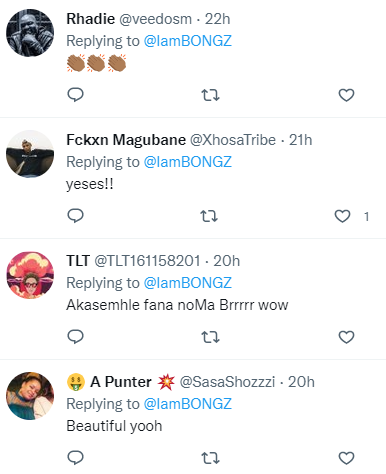This screenshot has height=474, width=386.
Task: Open the @XhosaTribe username
Action: 233,140
